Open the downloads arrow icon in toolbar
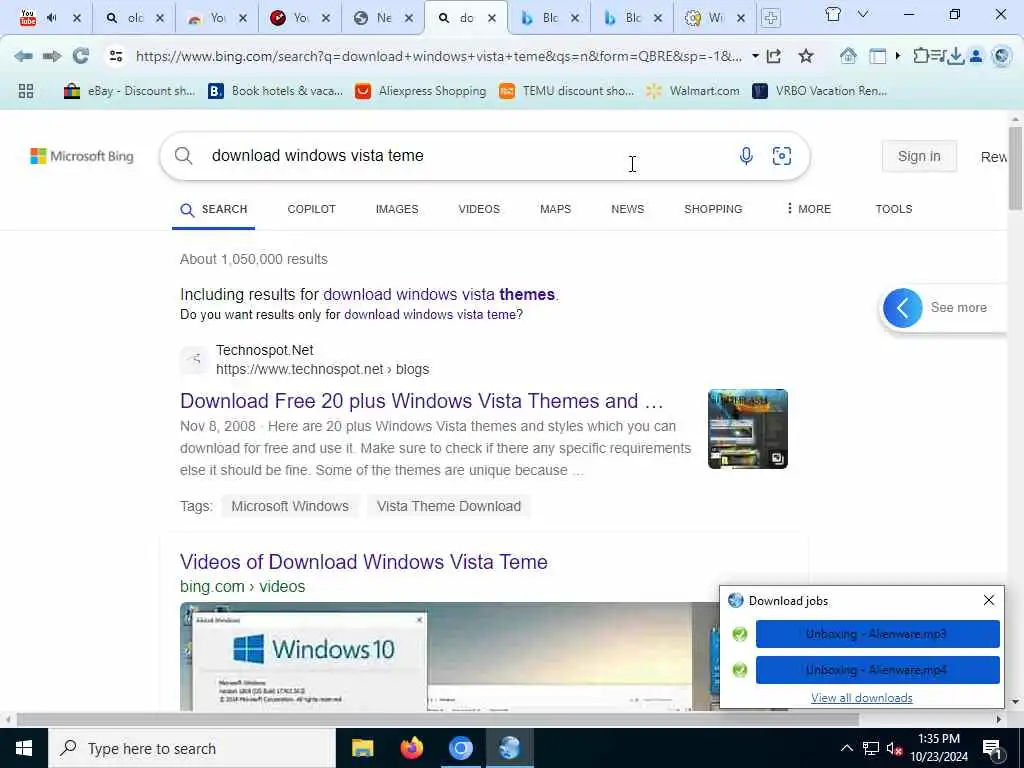Image resolution: width=1024 pixels, height=768 pixels. pyautogui.click(x=955, y=56)
